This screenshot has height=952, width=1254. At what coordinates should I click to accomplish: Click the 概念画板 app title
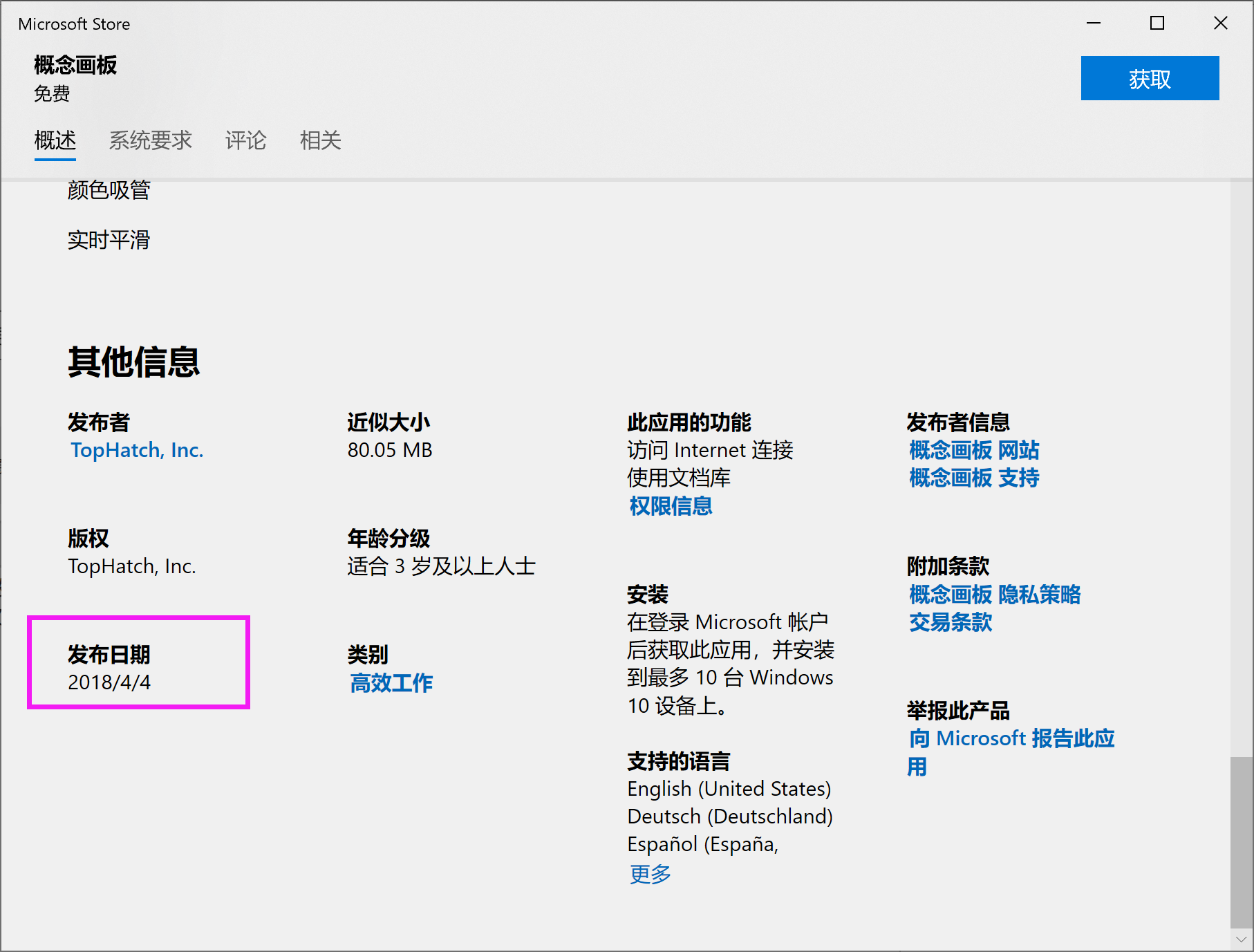pos(75,65)
